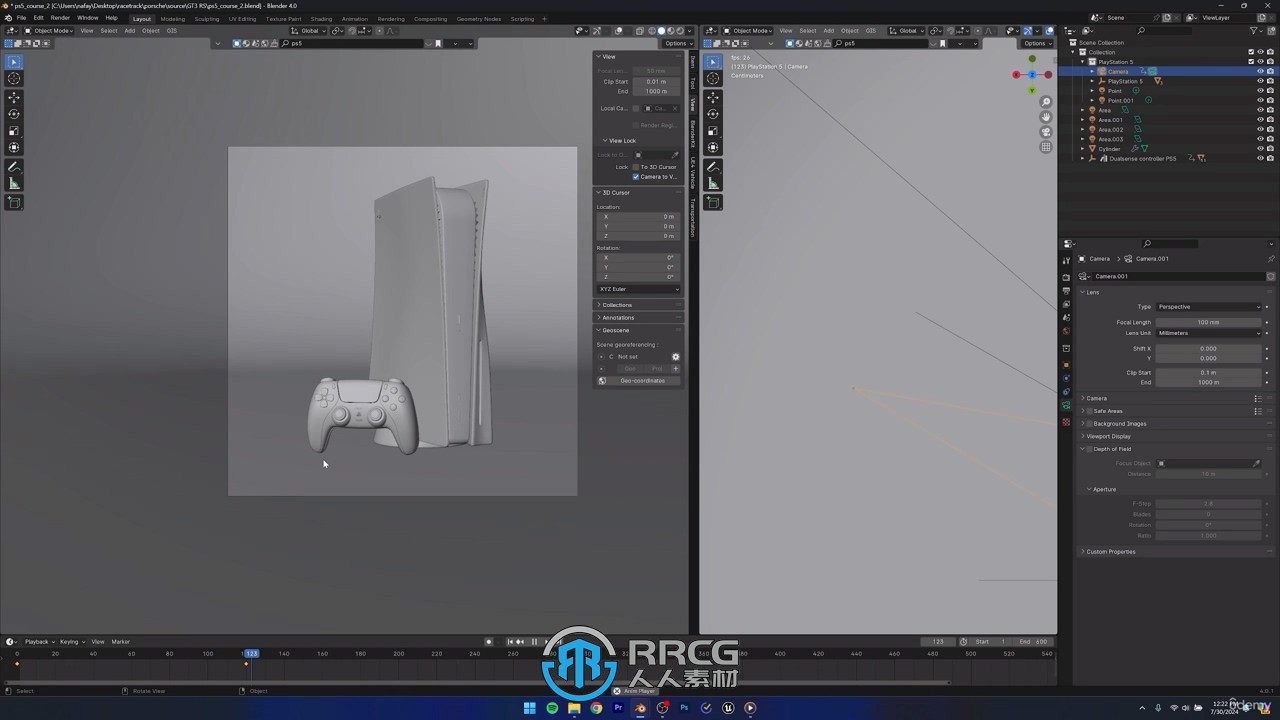Screen dimensions: 1280x720
Task: Switch to the Shading workspace tab
Action: (x=321, y=18)
